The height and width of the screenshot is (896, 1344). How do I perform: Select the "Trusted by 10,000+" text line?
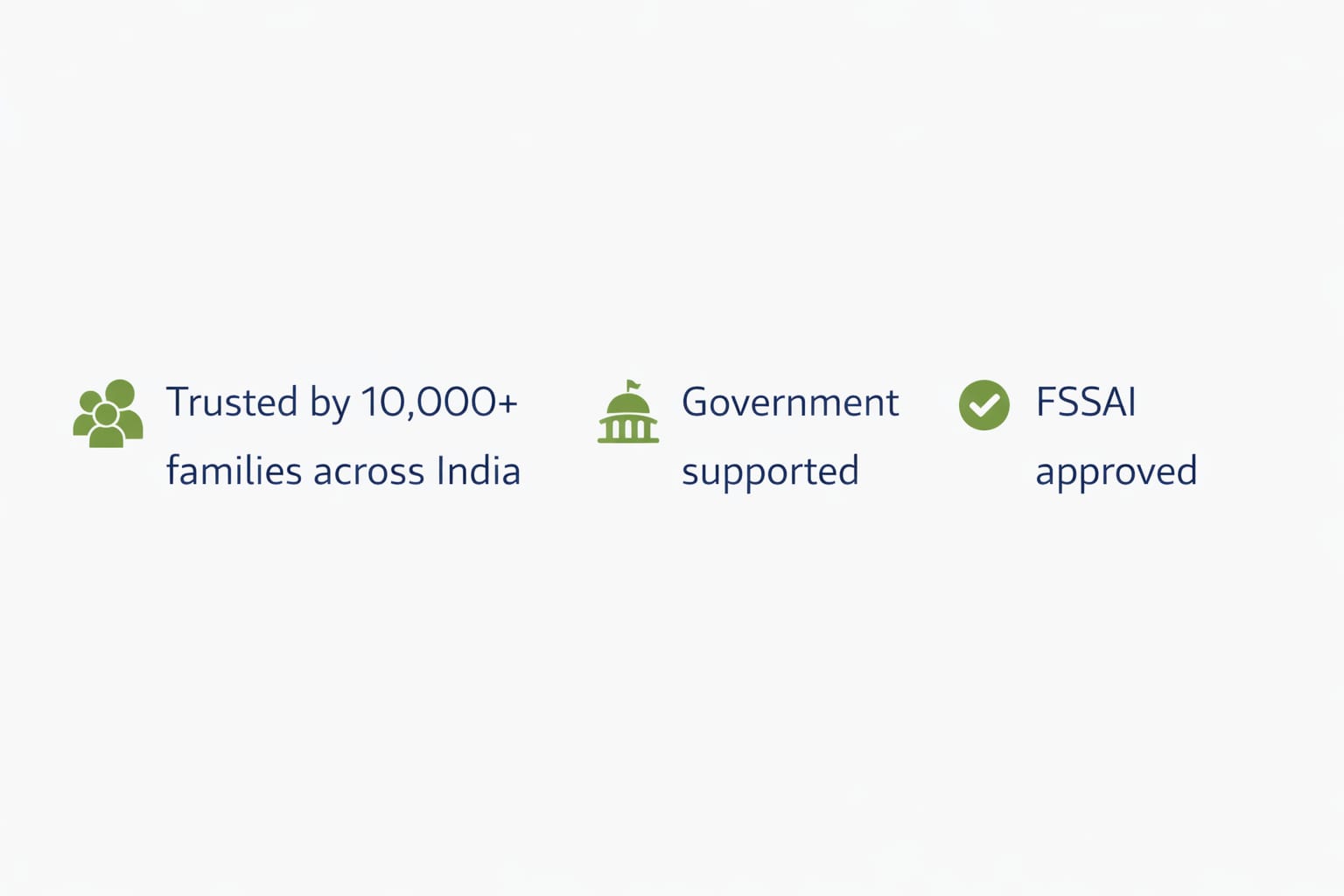coord(341,402)
